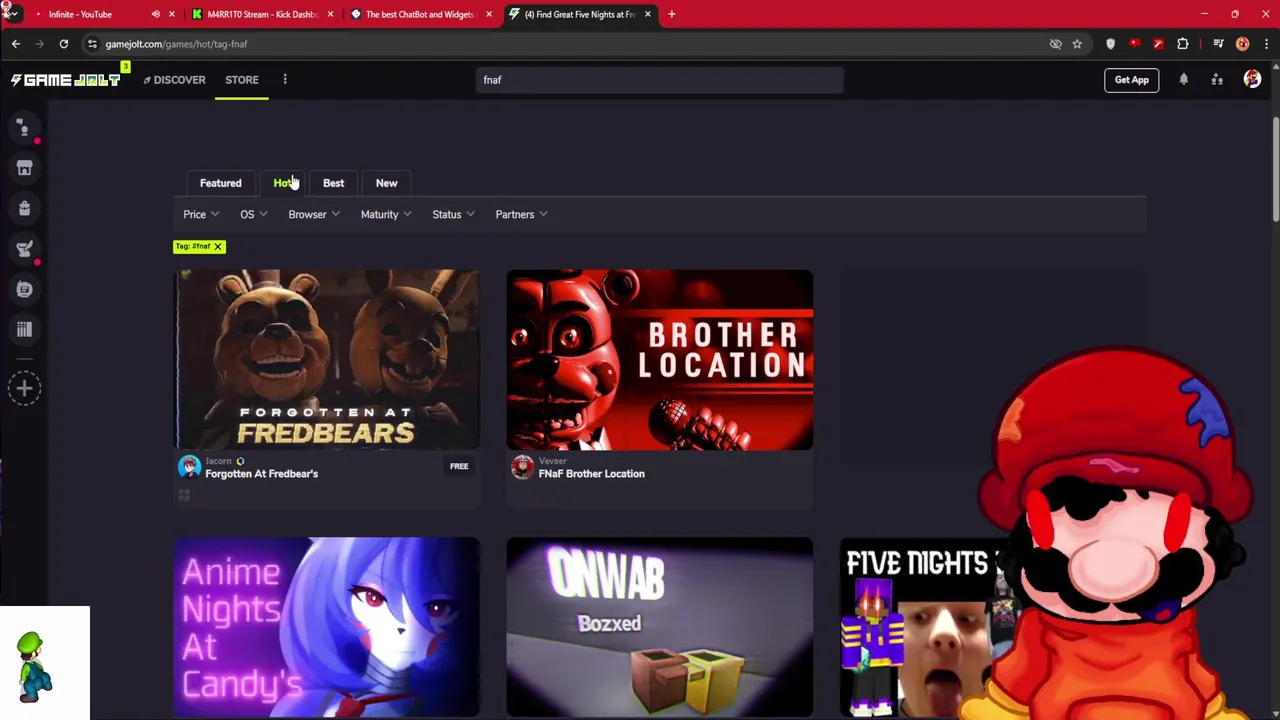This screenshot has width=1280, height=720.
Task: Remove the #fnaf tag filter
Action: 217,246
